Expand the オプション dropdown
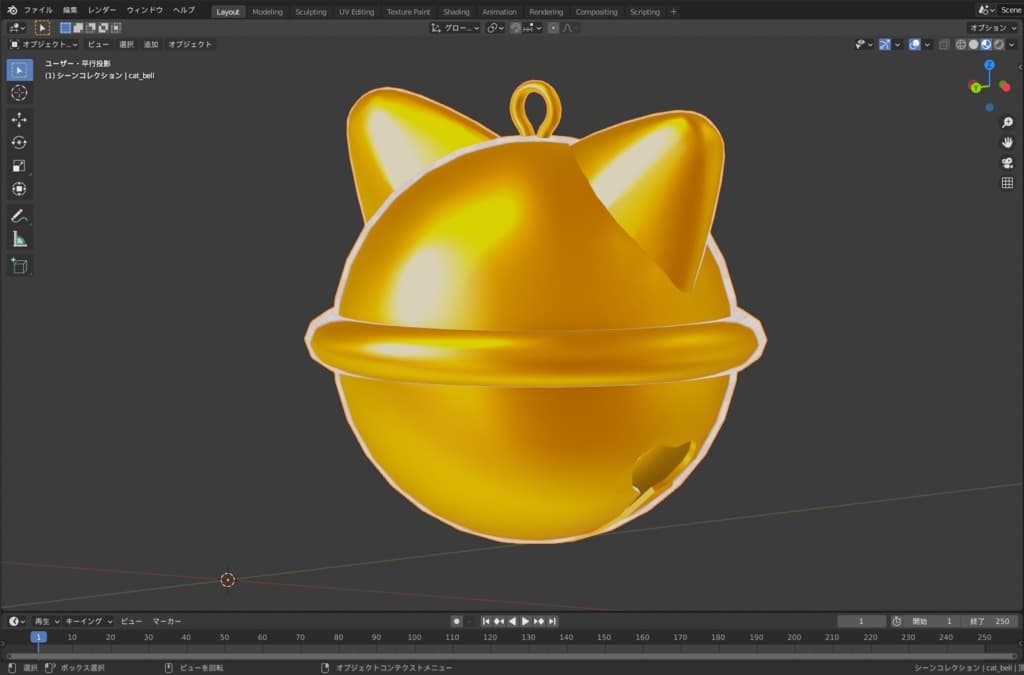The height and width of the screenshot is (675, 1024). click(x=993, y=28)
